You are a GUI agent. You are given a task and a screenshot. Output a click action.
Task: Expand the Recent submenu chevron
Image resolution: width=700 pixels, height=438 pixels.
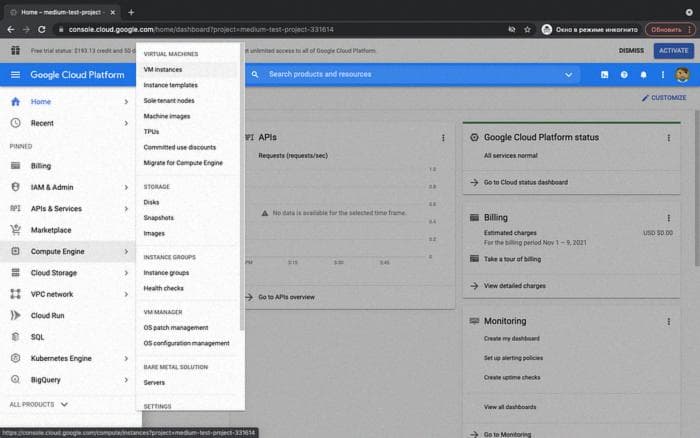tap(126, 123)
